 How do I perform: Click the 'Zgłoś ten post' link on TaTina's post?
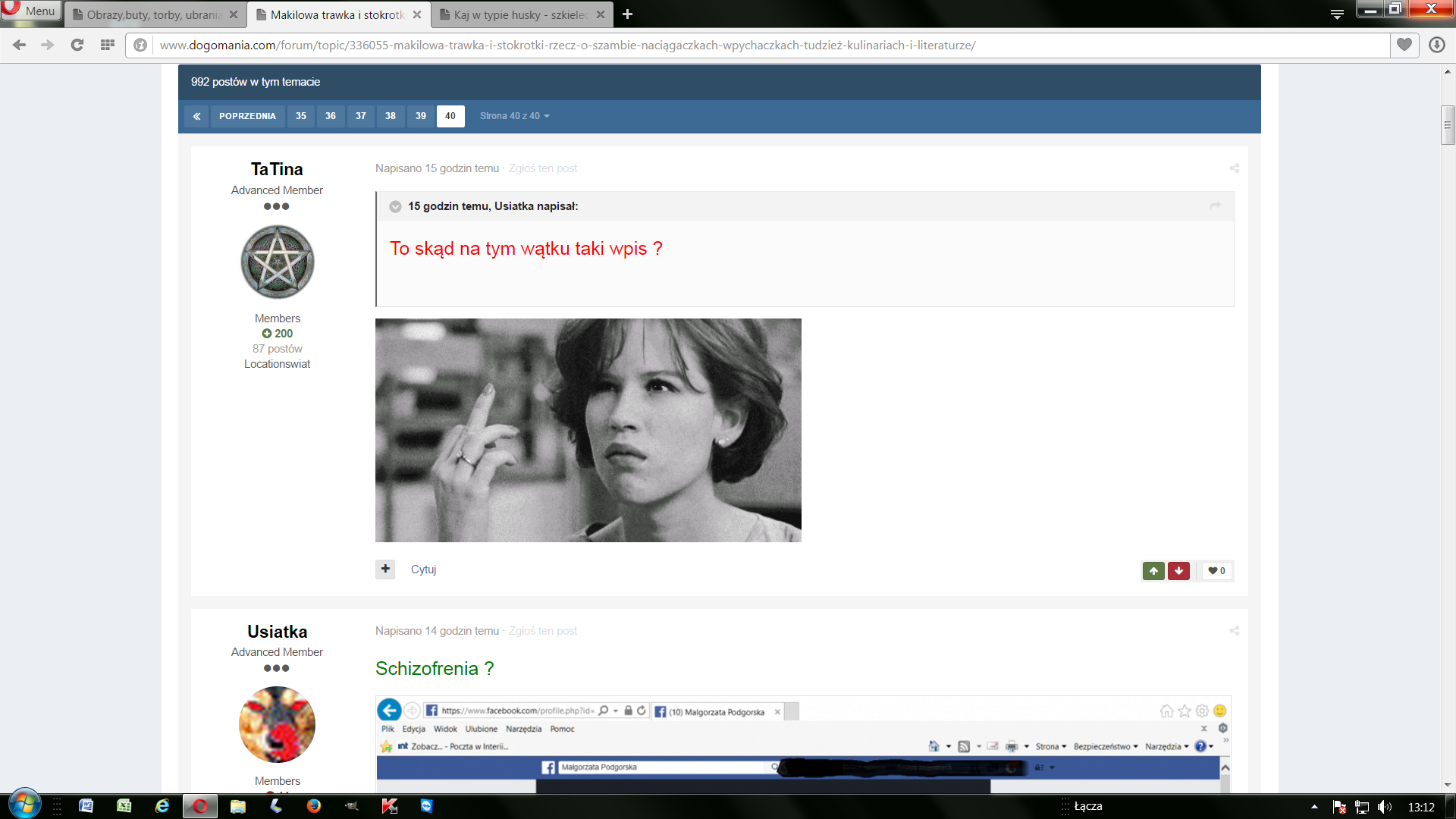(542, 168)
